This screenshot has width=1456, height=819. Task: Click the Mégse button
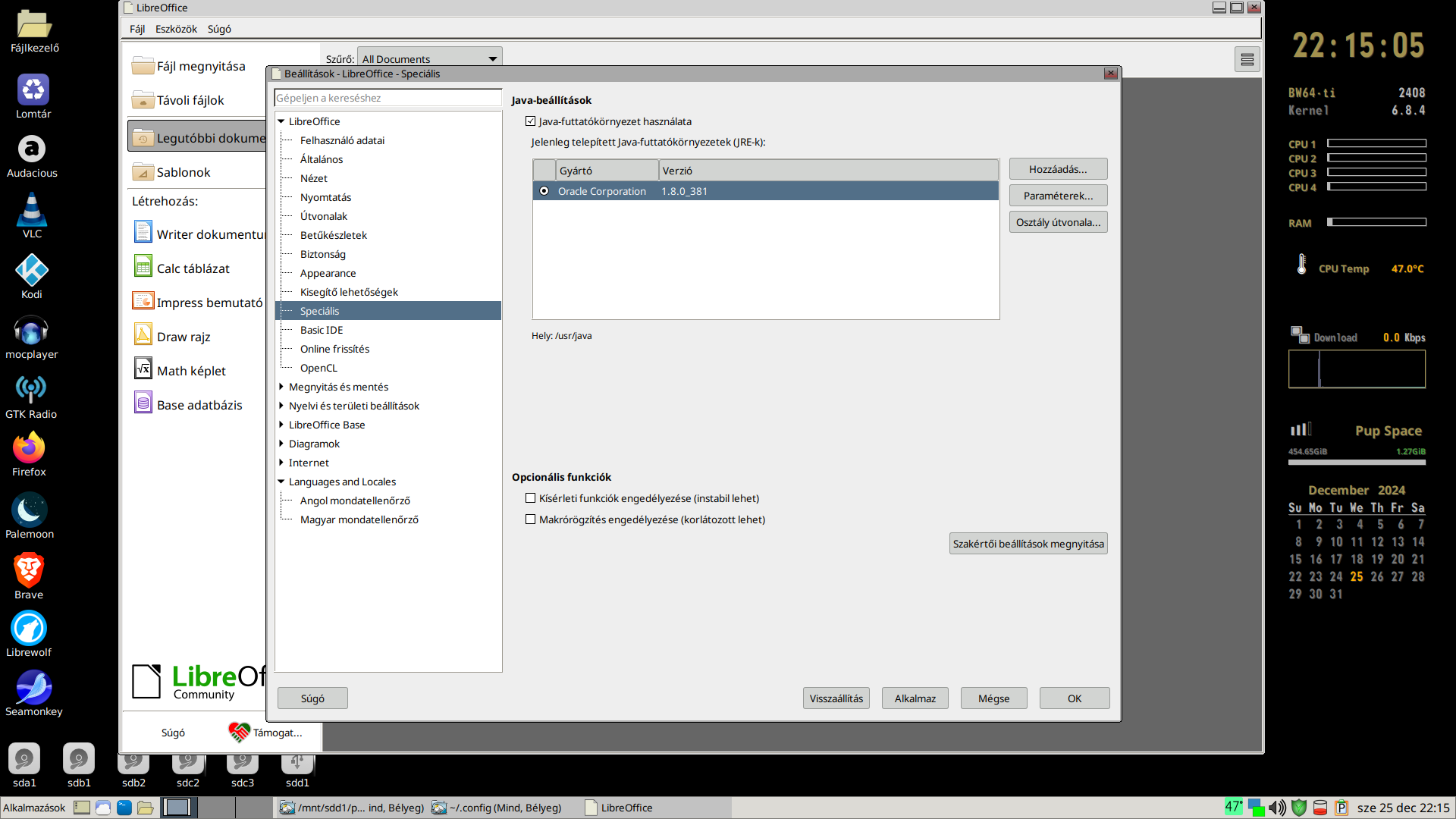994,698
